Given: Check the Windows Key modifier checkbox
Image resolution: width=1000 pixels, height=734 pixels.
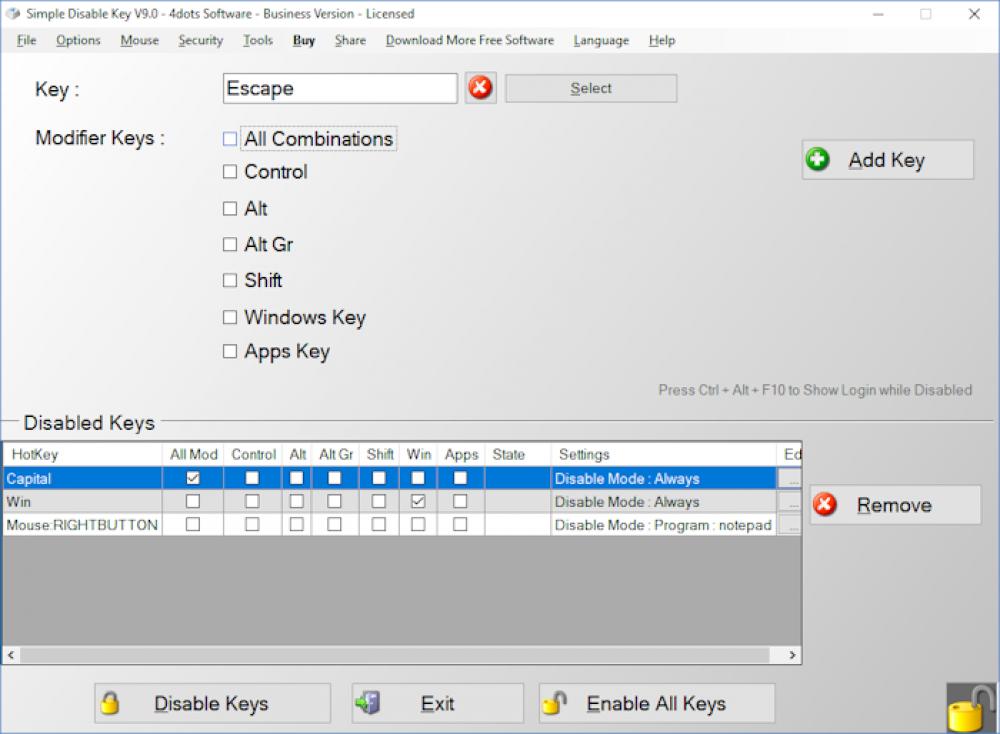Looking at the screenshot, I should point(229,317).
